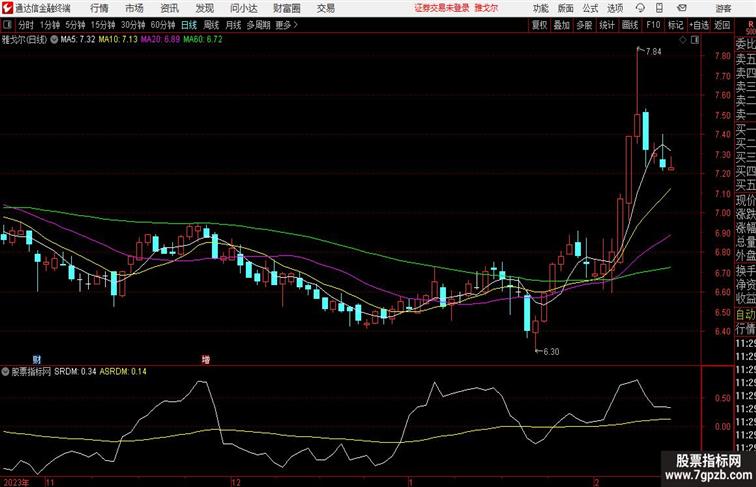Viewport: 756px width, 487px height.
Task: Switch to the 1分钟 period tab
Action: pyautogui.click(x=49, y=25)
